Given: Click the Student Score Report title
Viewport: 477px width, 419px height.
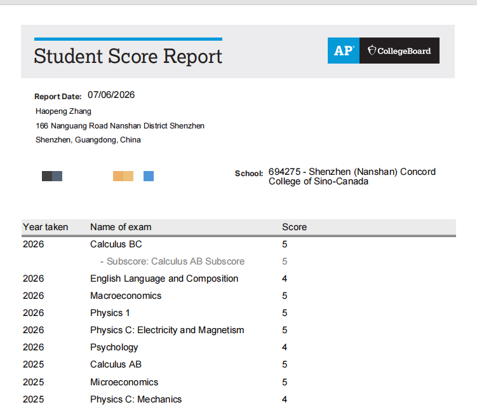Looking at the screenshot, I should point(128,56).
